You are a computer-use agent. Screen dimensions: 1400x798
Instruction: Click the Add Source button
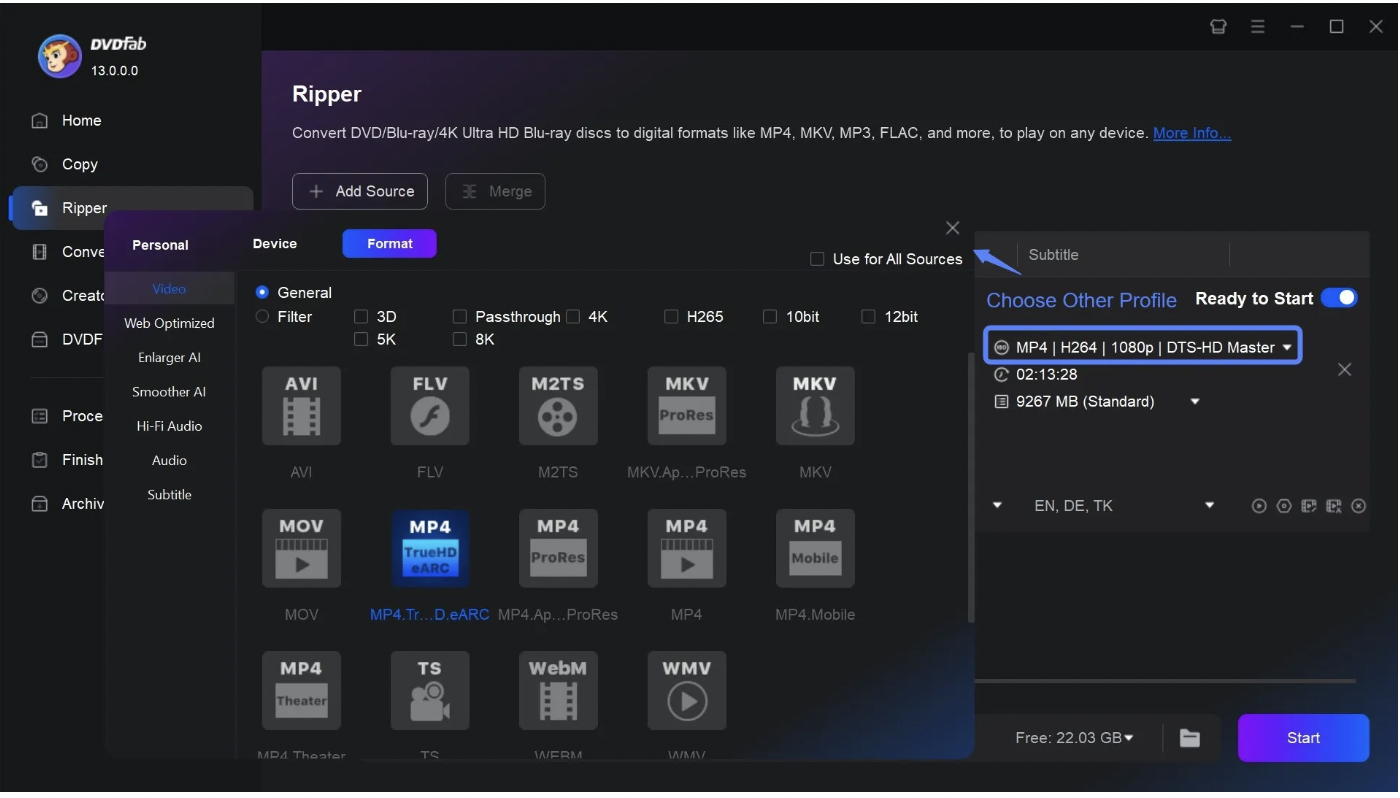tap(360, 191)
